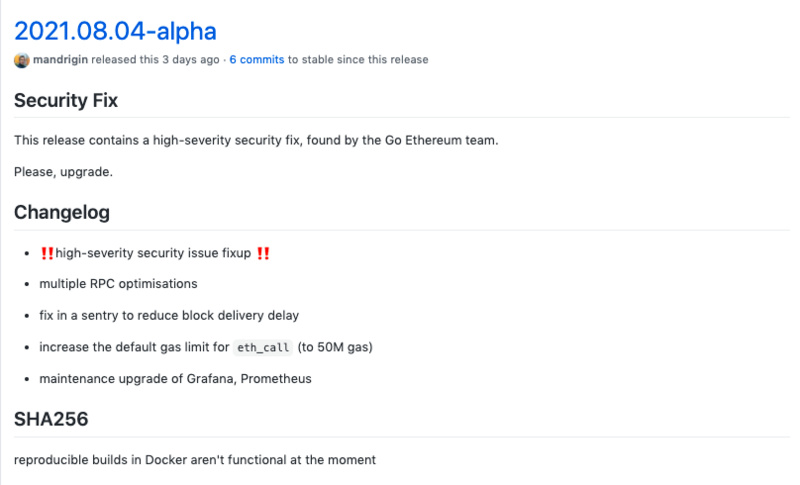Viewport: 800px width, 485px height.
Task: Click the 'multiple RPC optimisations' bullet text
Action: coord(118,284)
